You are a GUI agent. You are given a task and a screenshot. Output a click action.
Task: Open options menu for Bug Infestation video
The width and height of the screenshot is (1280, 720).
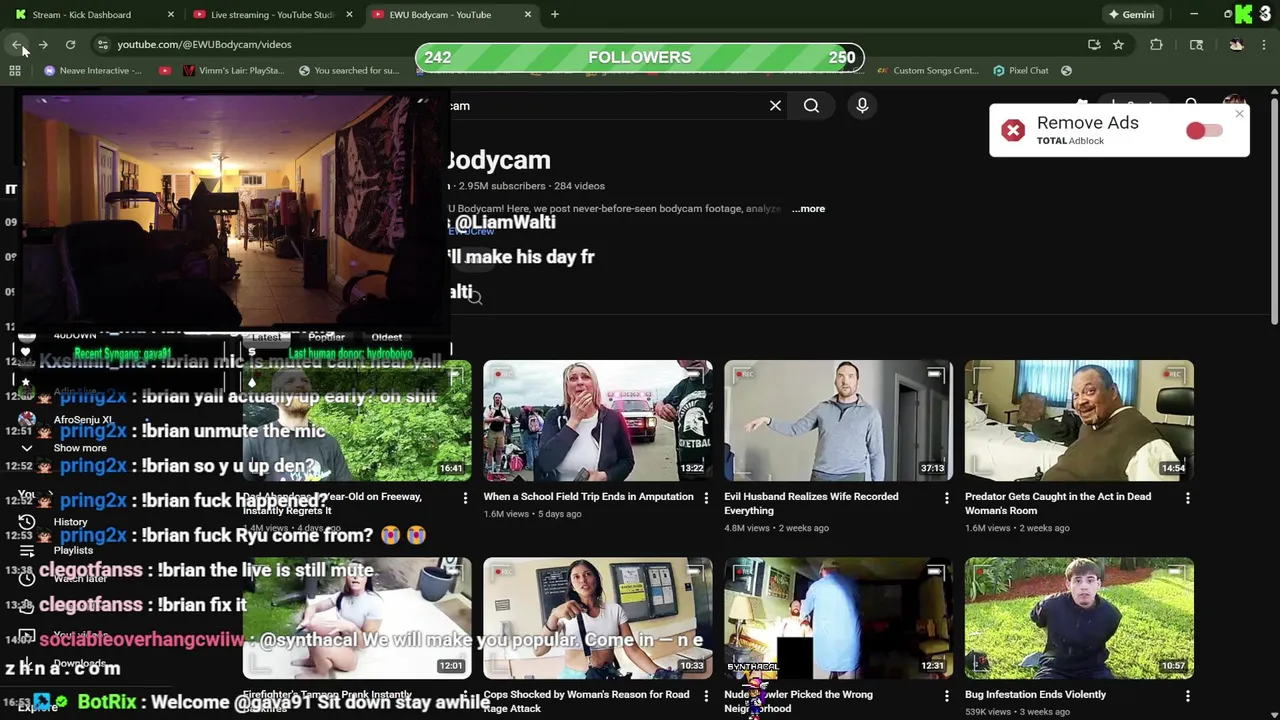[1188, 695]
